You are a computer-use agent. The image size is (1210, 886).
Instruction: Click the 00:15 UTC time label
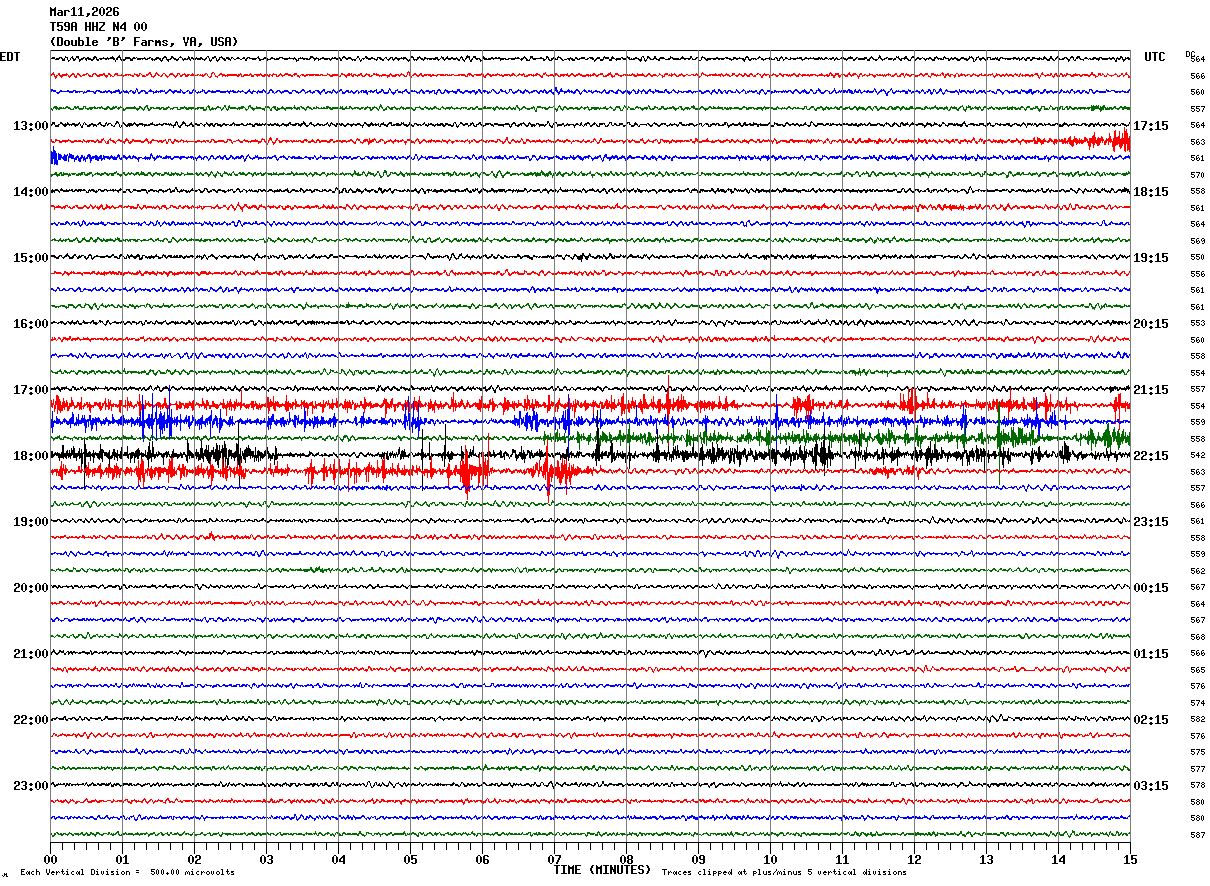[1150, 588]
